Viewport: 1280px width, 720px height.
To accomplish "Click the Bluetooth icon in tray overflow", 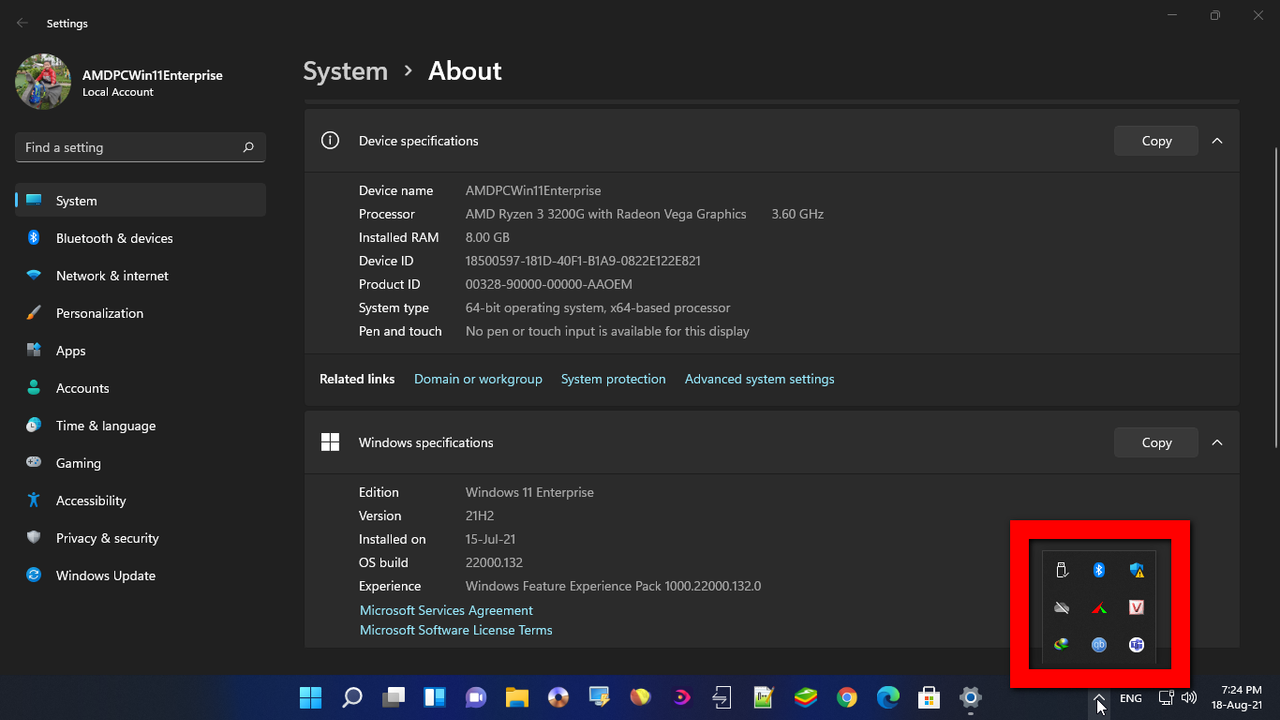I will tap(1099, 570).
